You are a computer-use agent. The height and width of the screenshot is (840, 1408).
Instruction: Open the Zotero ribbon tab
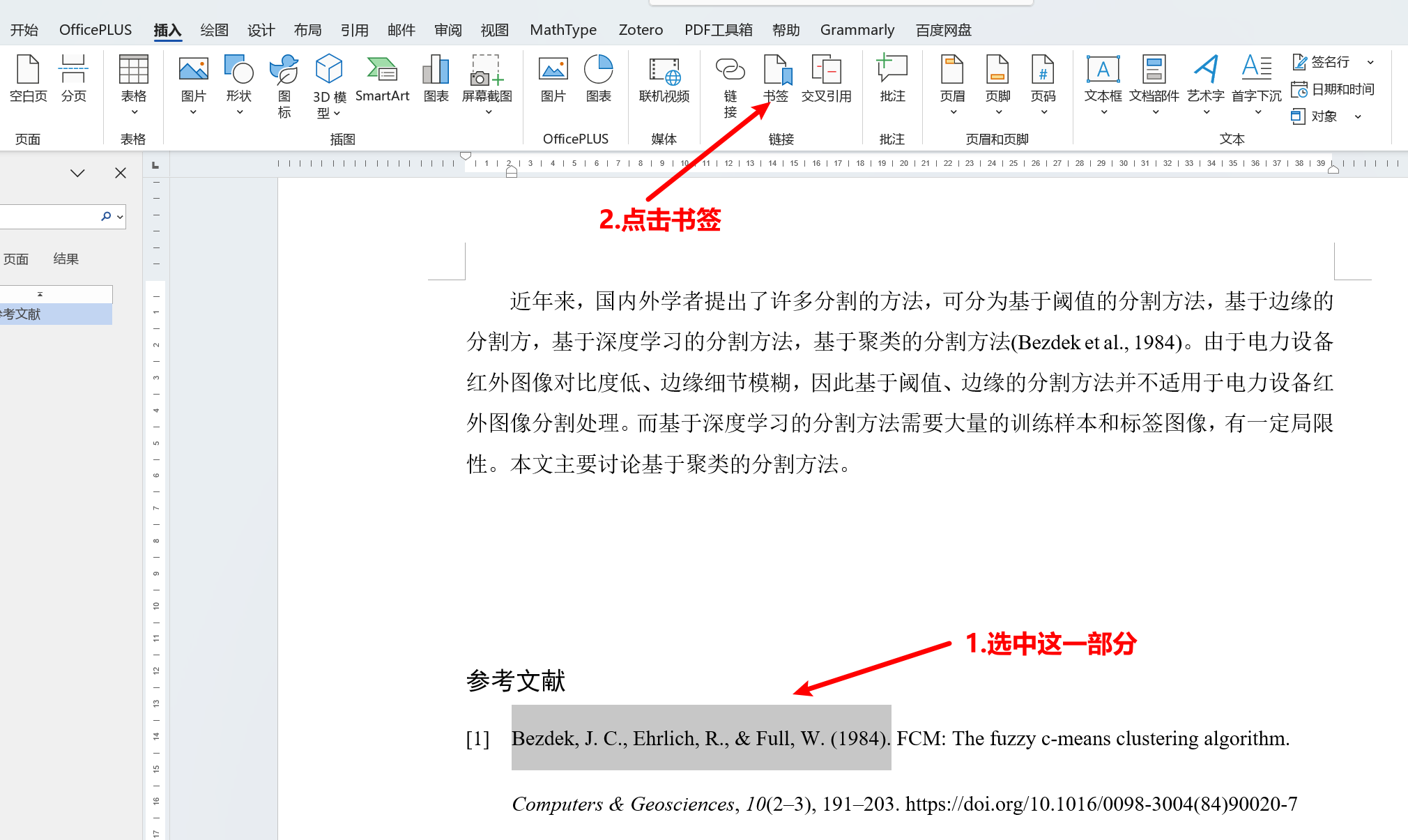(x=640, y=30)
